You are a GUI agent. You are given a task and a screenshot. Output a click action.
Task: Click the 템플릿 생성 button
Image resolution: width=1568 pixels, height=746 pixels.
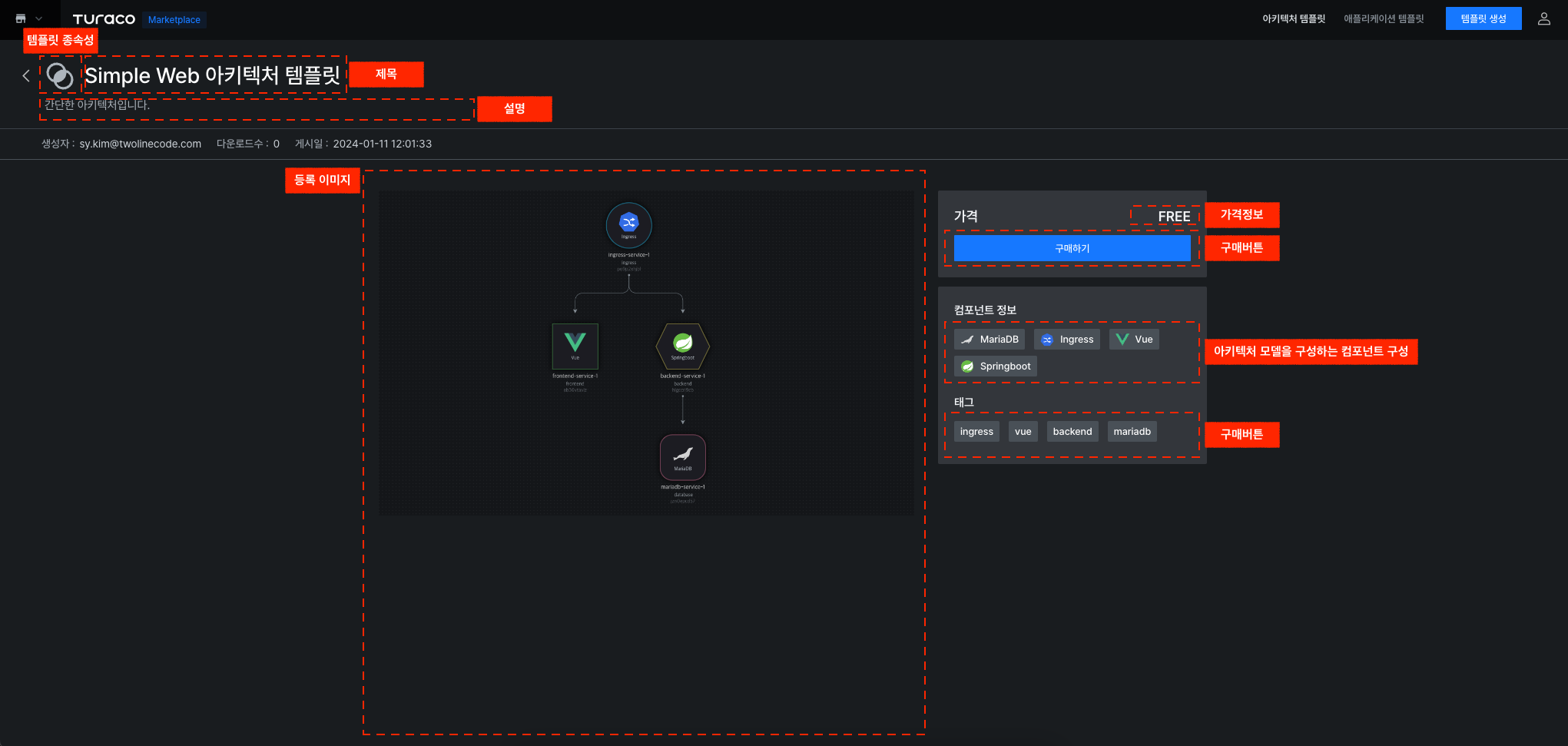(x=1483, y=18)
